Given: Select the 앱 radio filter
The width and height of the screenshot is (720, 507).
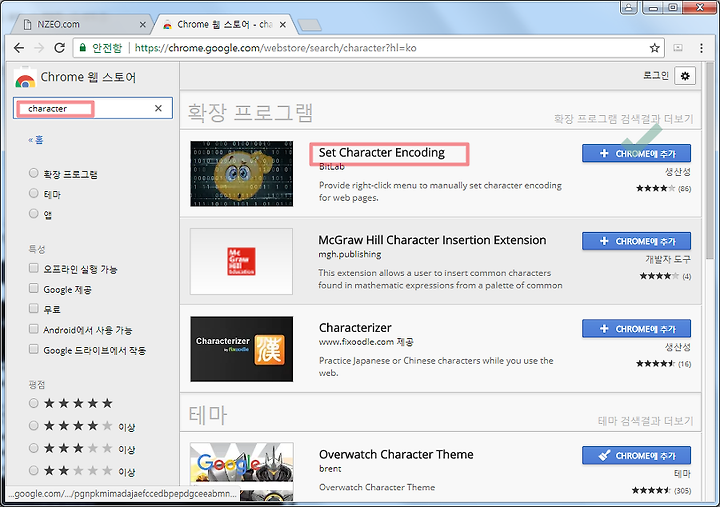Looking at the screenshot, I should (x=34, y=213).
